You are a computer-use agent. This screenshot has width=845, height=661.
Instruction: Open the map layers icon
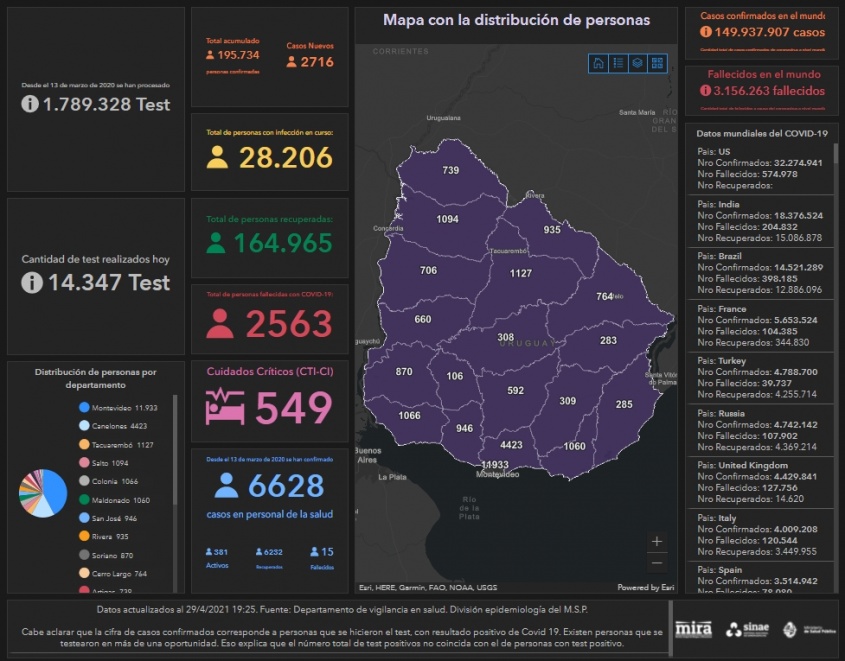637,63
